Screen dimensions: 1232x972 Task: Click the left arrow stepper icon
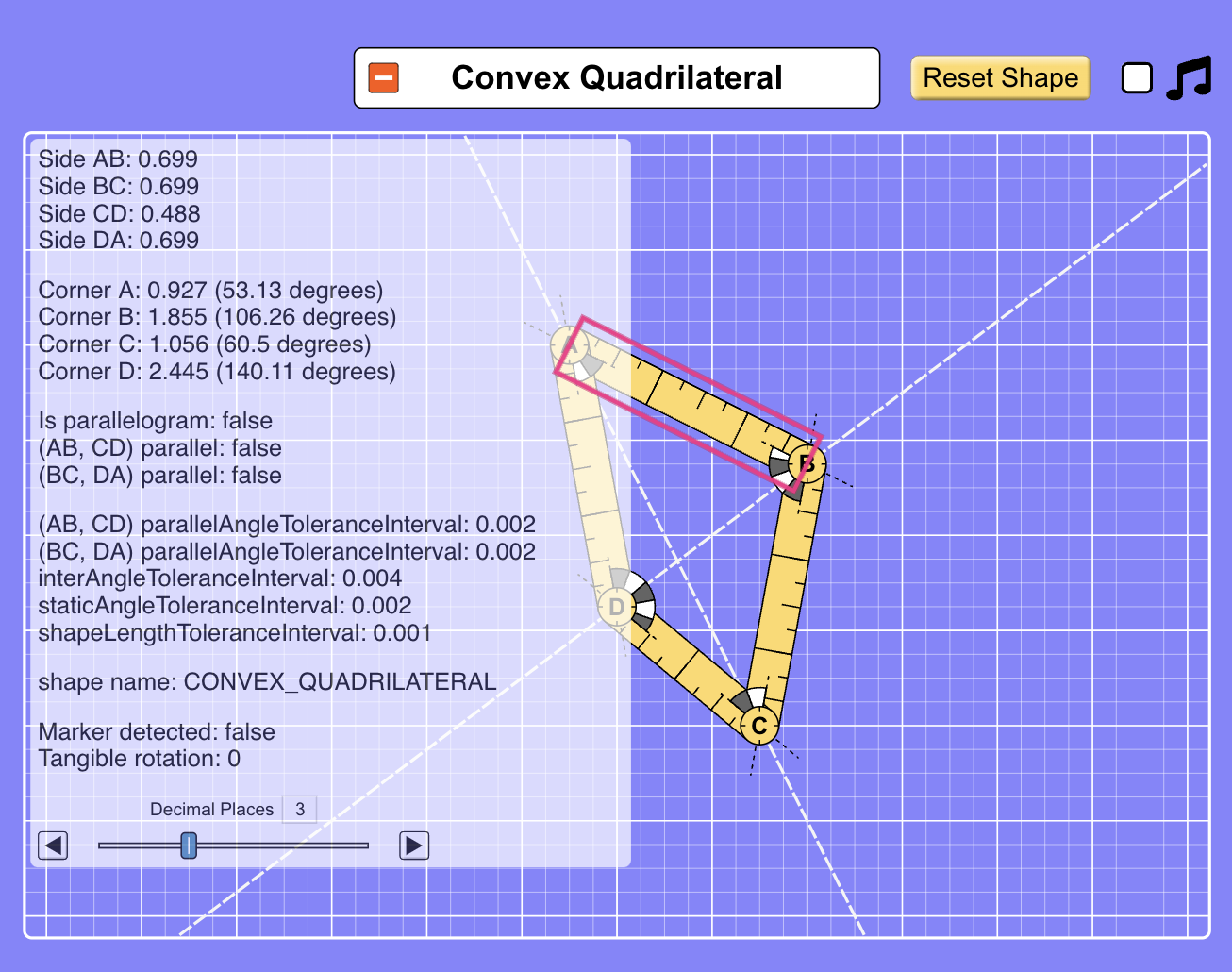(53, 846)
